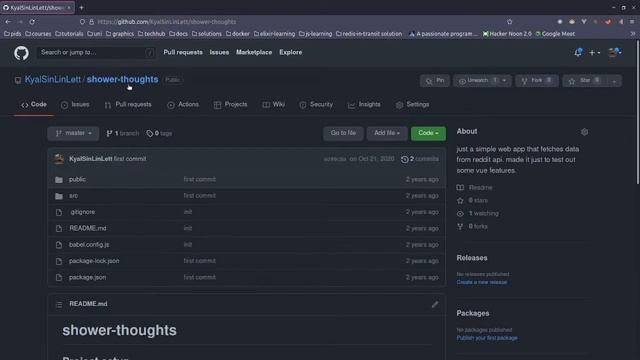Edit README with the pencil icon
Viewport: 640px width, 360px height.
click(435, 304)
